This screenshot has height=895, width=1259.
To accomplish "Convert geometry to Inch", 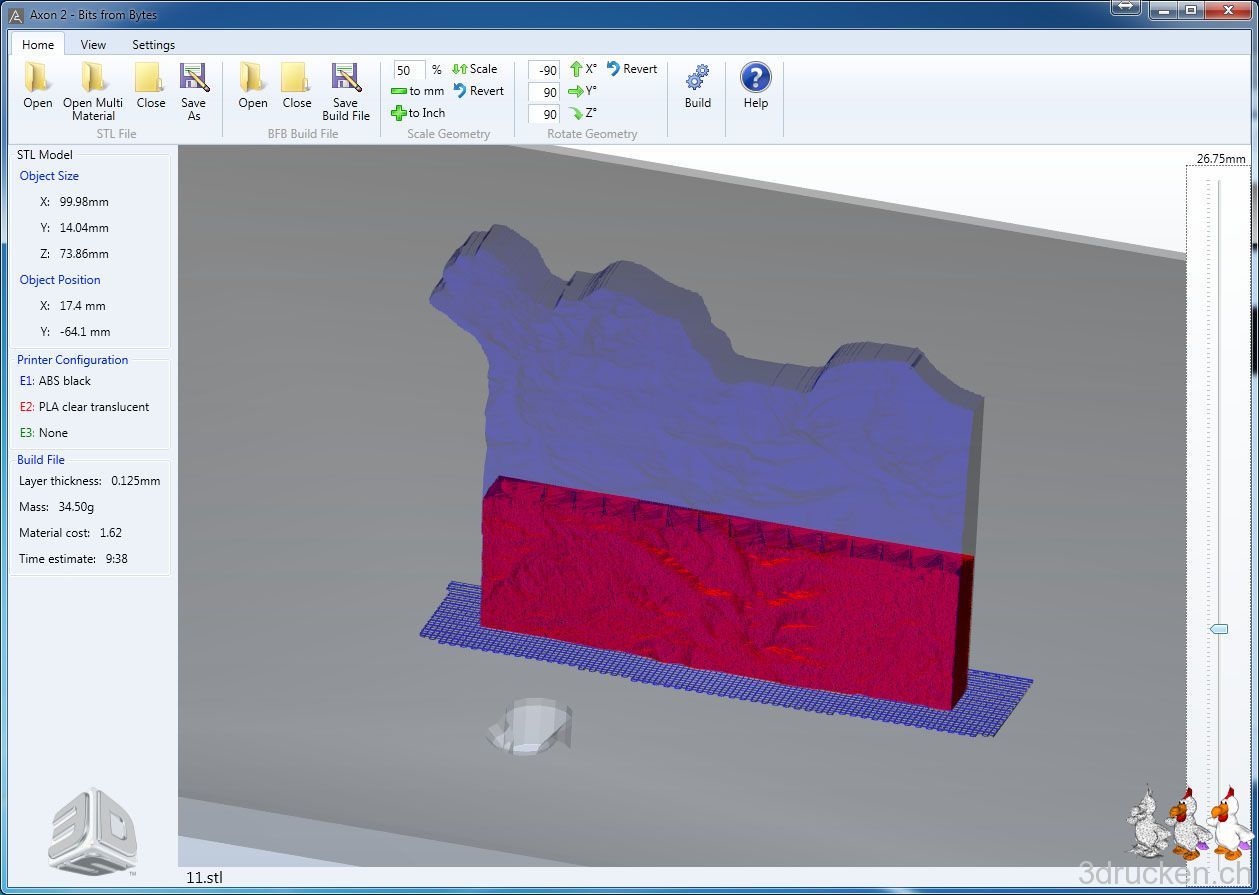I will point(418,113).
